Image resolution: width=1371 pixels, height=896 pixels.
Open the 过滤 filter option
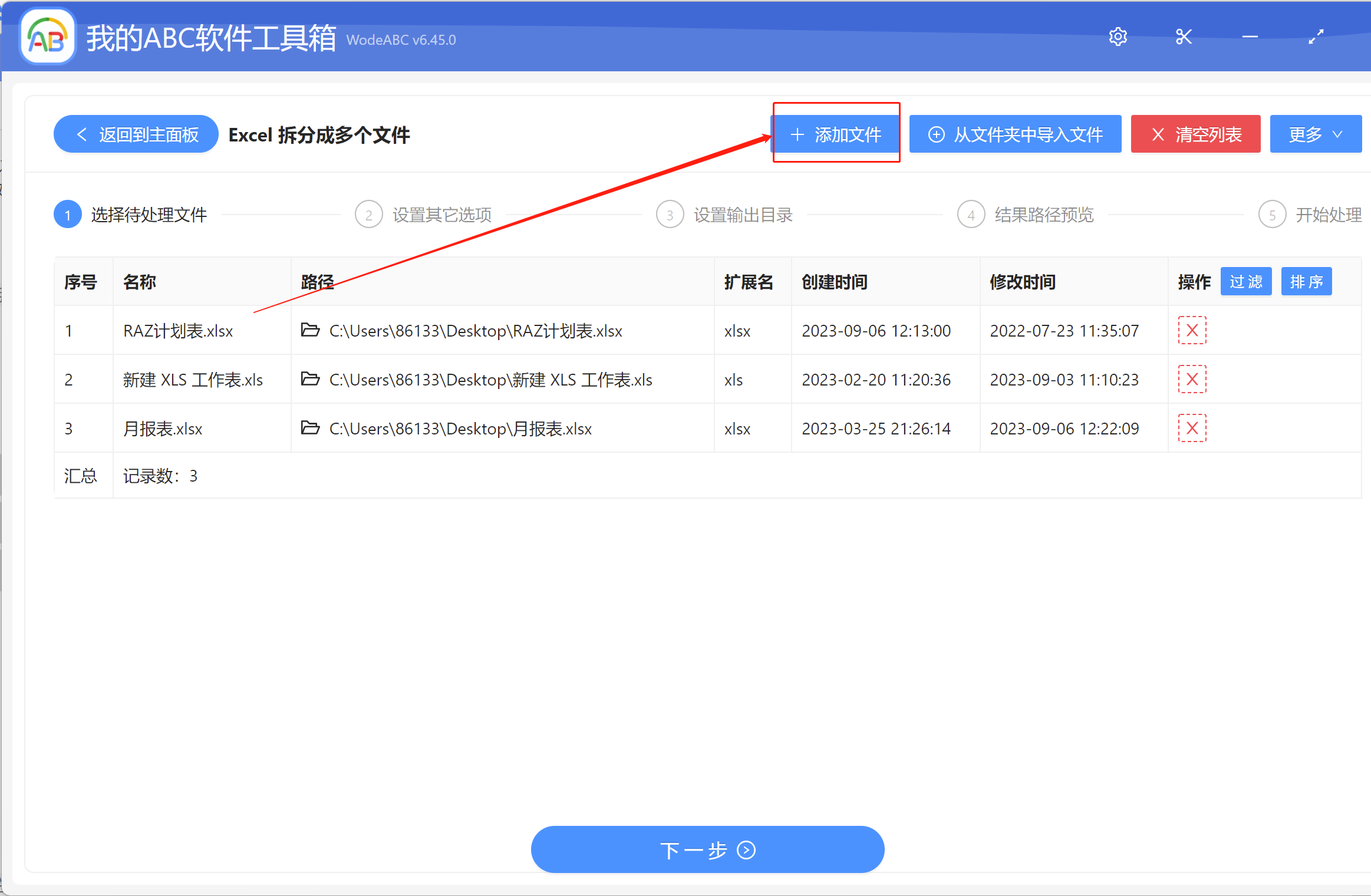click(x=1246, y=281)
